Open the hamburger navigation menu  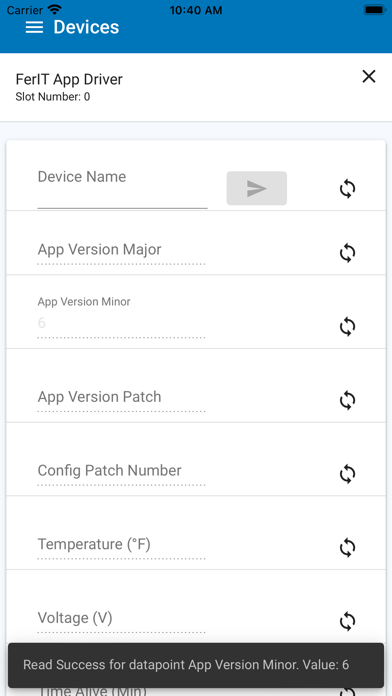(x=34, y=27)
